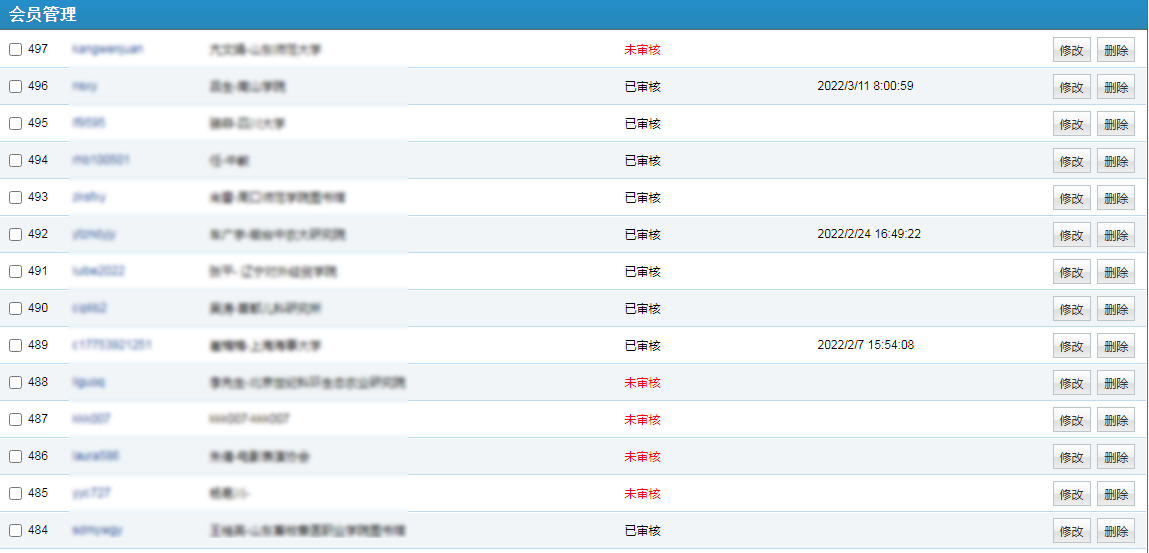
Task: Toggle the checkbox for member 484
Action: 16,530
